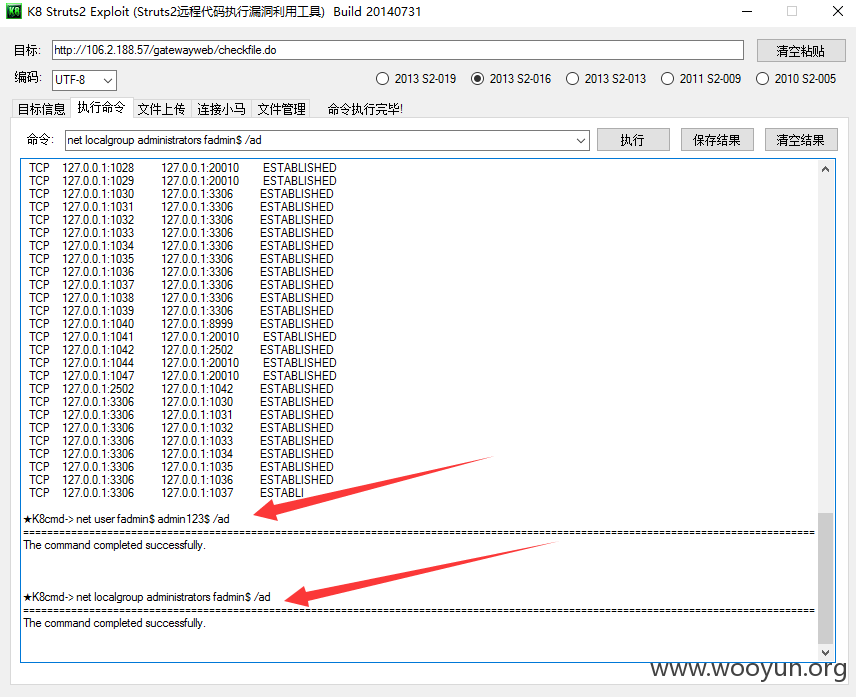The image size is (856, 697).
Task: Minimize the K8 Struts2 Exploit window
Action: click(x=747, y=11)
